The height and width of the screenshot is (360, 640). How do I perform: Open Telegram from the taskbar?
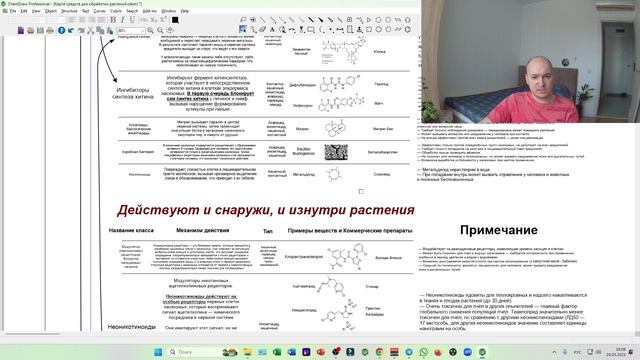click(409, 352)
